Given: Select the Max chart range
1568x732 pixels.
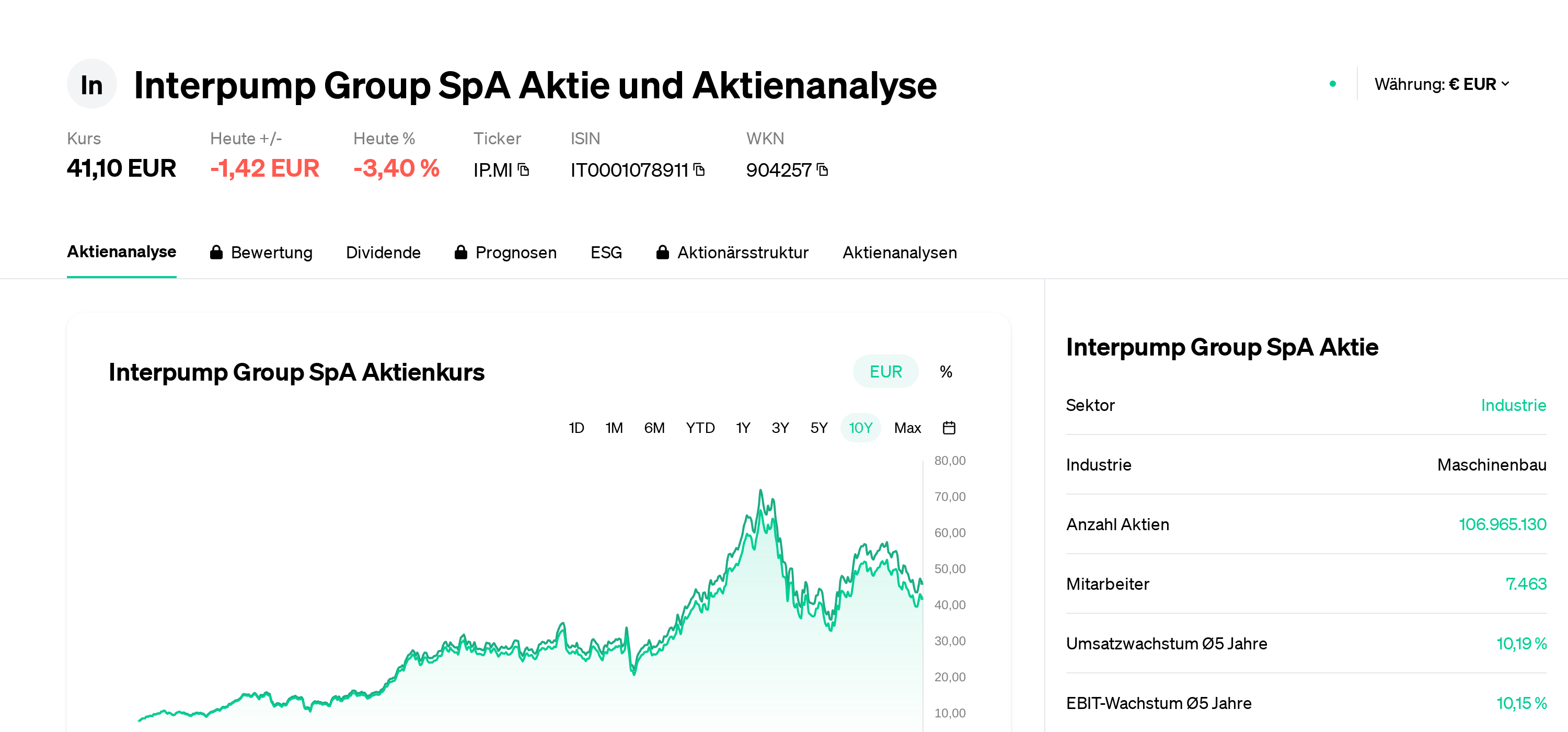Looking at the screenshot, I should (907, 428).
